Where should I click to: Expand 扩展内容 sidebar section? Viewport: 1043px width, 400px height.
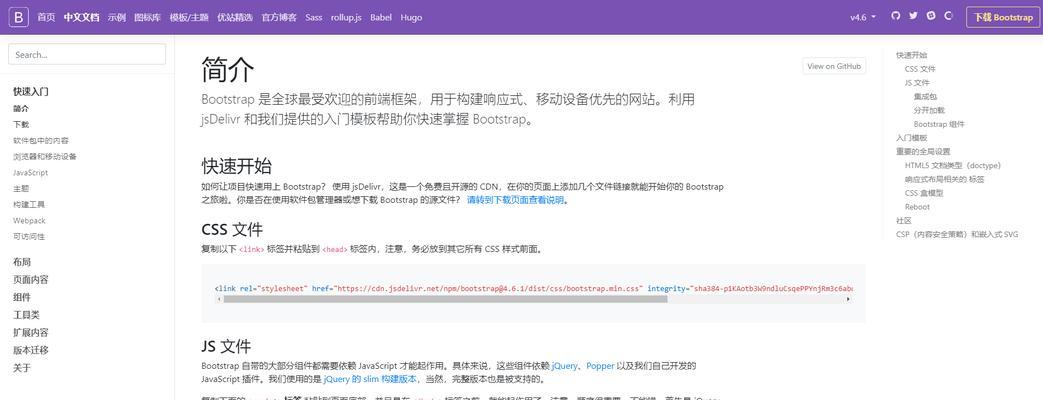click(x=31, y=332)
